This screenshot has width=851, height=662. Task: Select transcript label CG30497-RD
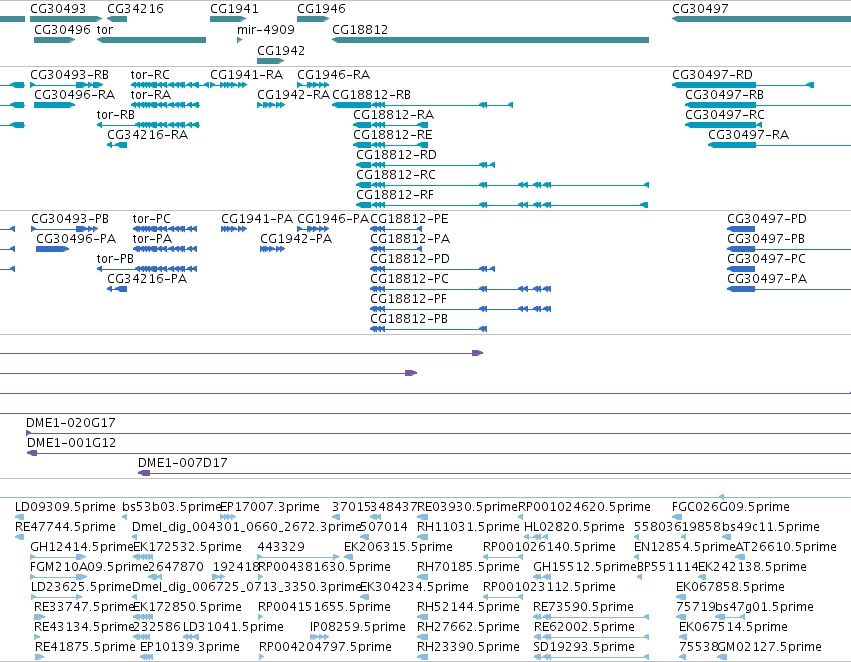[x=712, y=75]
